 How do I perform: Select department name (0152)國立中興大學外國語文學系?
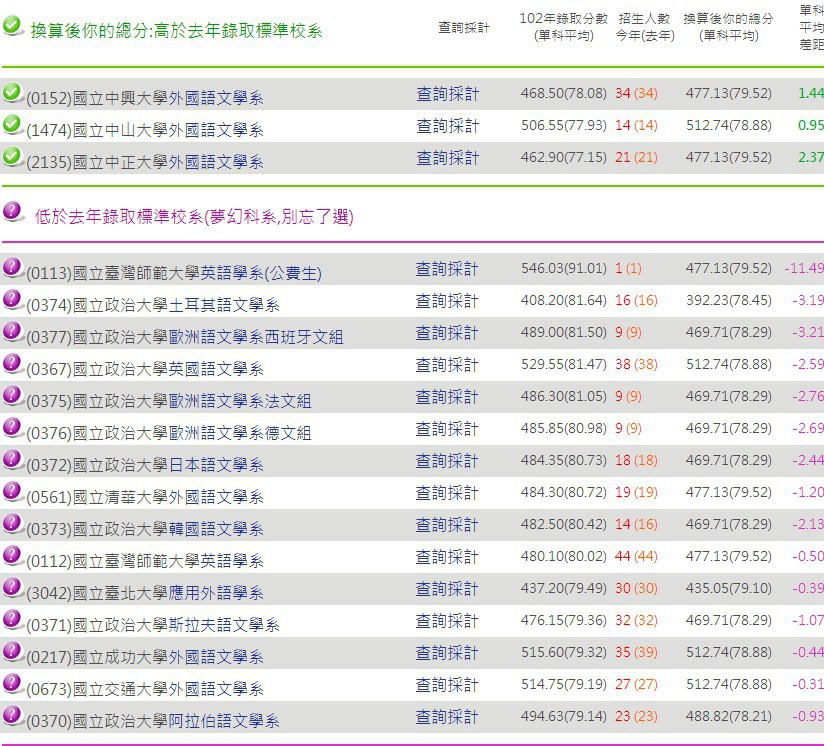click(145, 98)
